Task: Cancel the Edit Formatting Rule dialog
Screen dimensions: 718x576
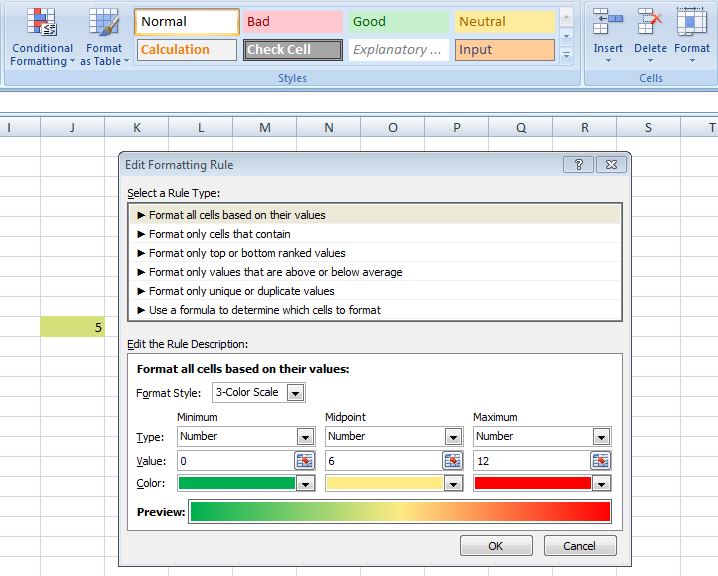Action: (579, 546)
